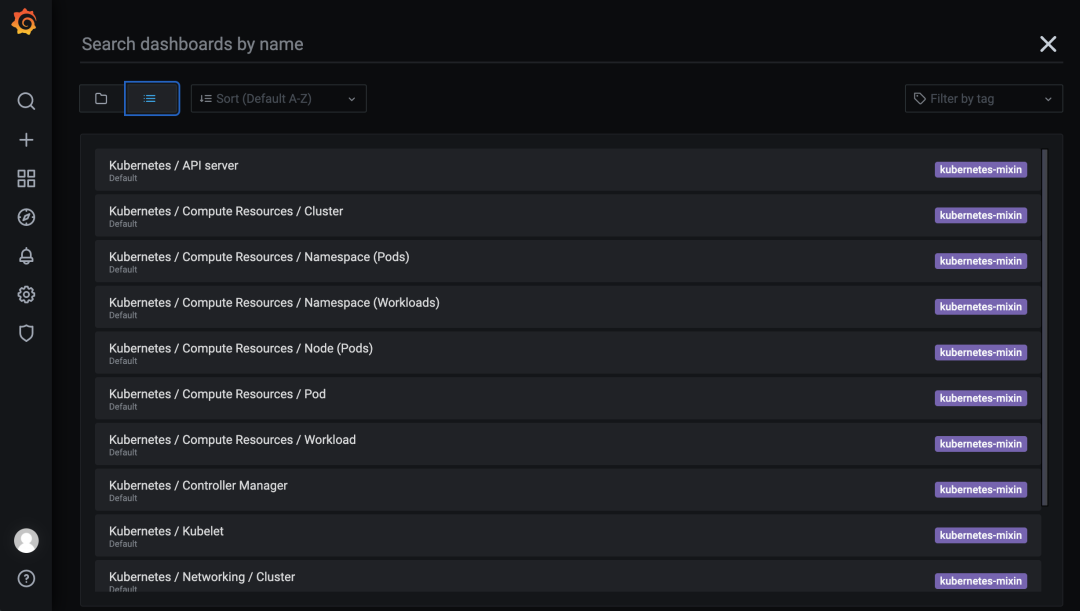Click kubernetes-mixin tag on Namespace (Workloads) row
The image size is (1080, 611).
pyautogui.click(x=981, y=307)
